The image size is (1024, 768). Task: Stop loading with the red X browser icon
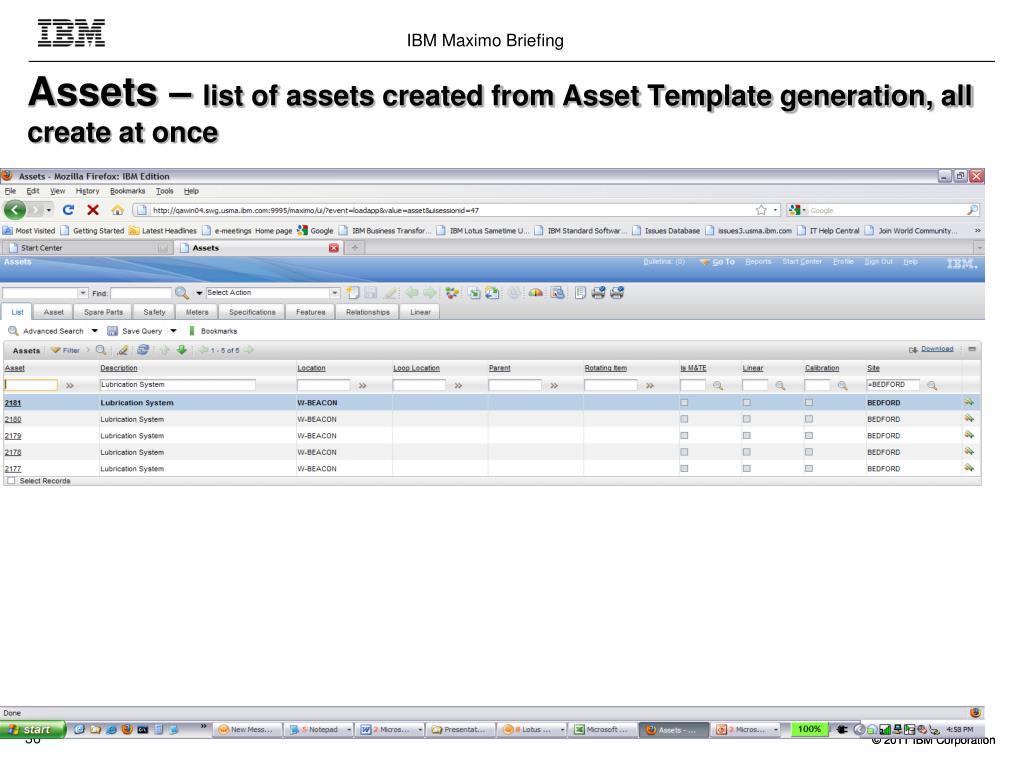pos(93,210)
